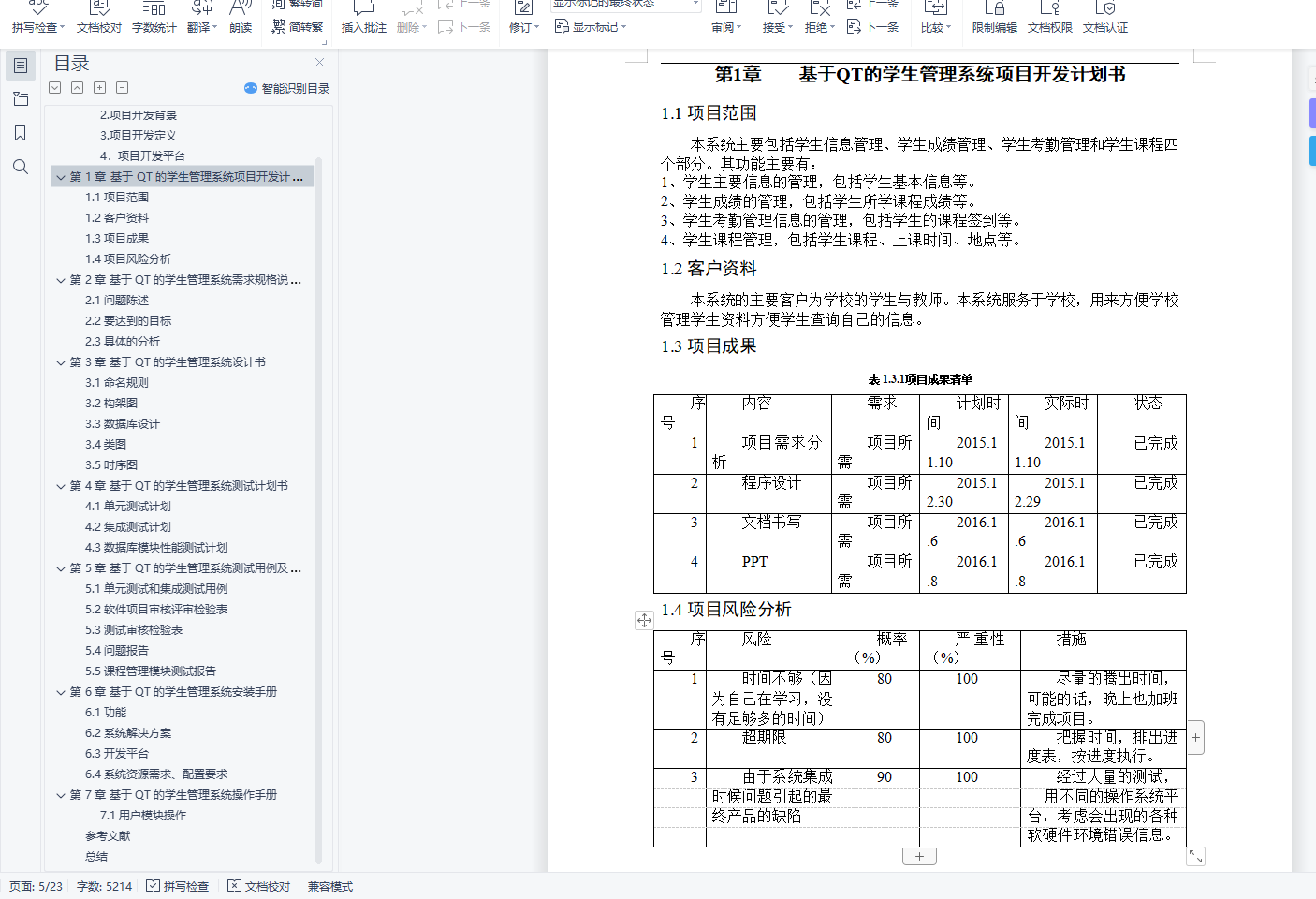Open 文档认证 document certification
The image size is (1316, 899).
click(x=1104, y=18)
